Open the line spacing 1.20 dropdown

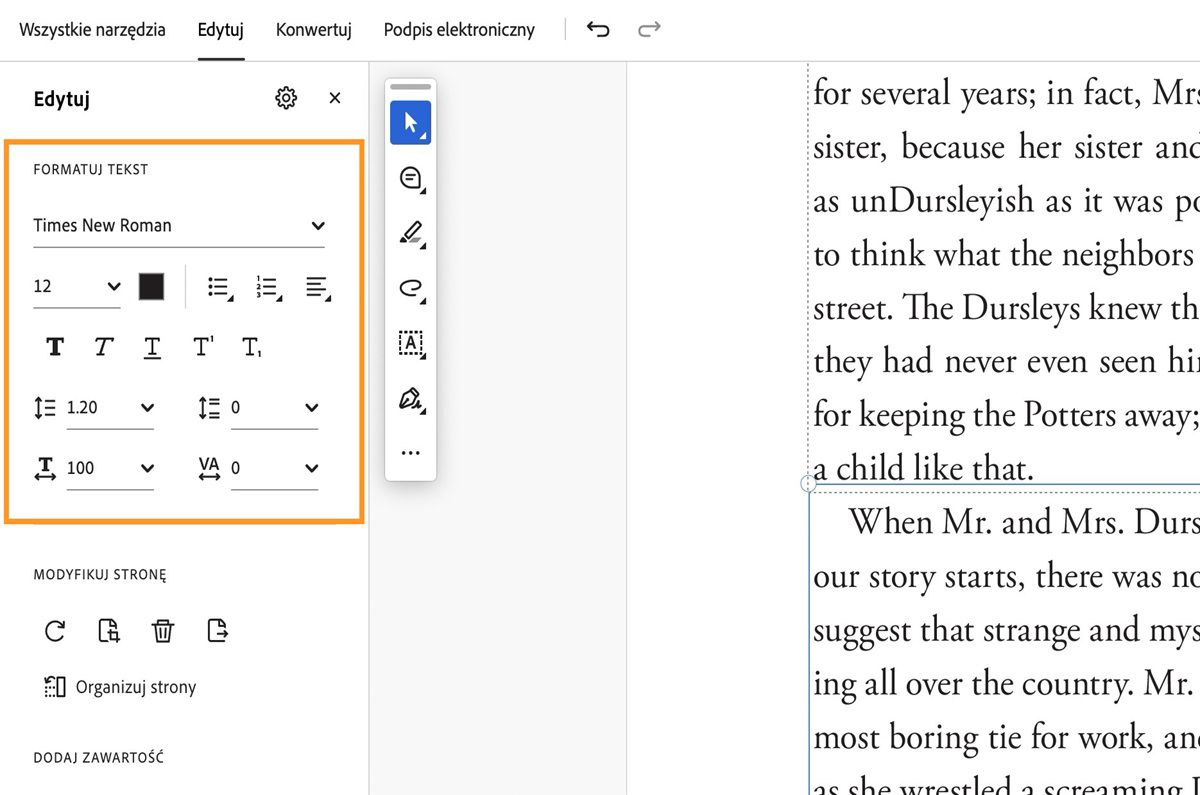110,408
